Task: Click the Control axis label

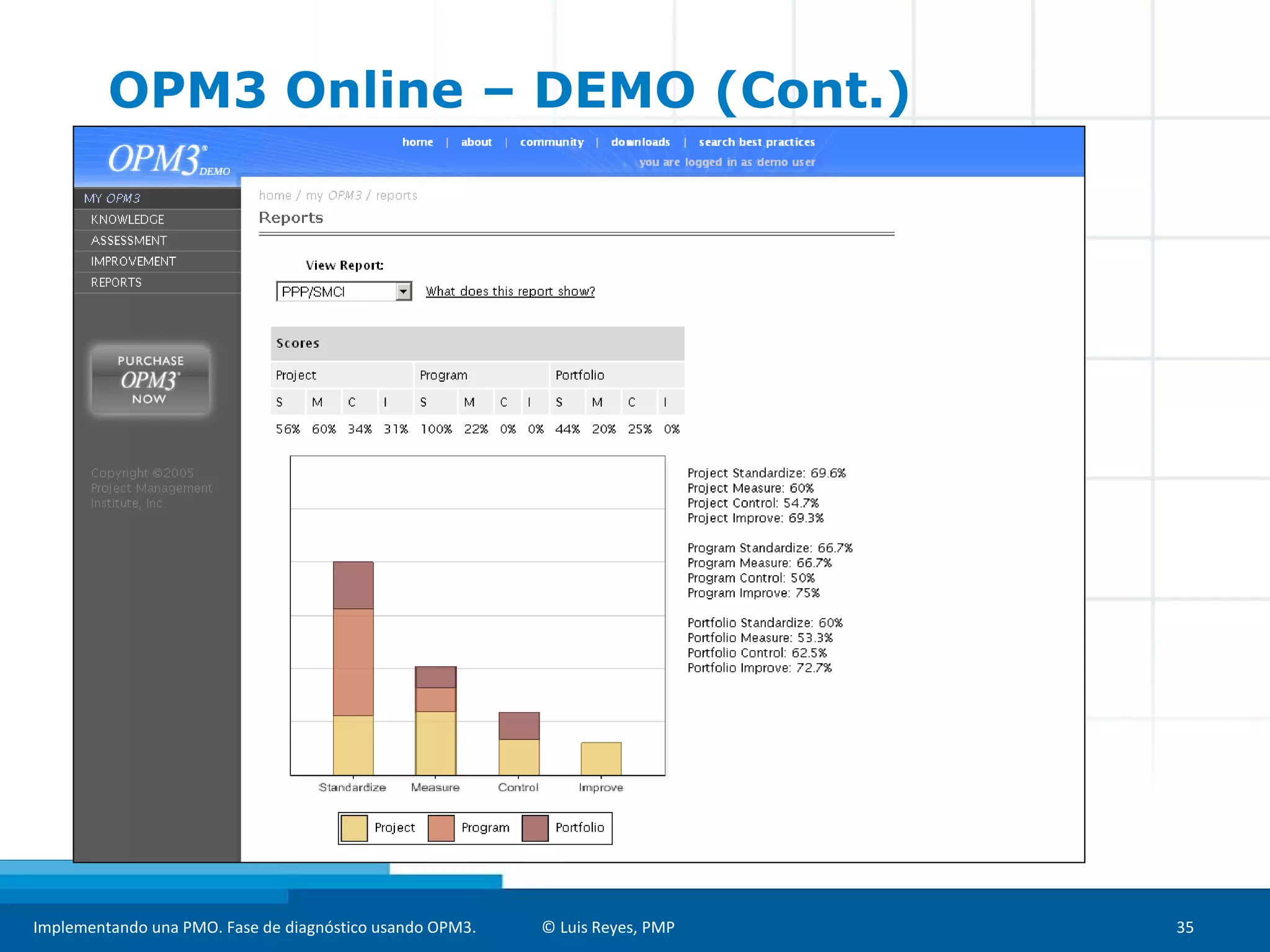Action: pyautogui.click(x=518, y=787)
